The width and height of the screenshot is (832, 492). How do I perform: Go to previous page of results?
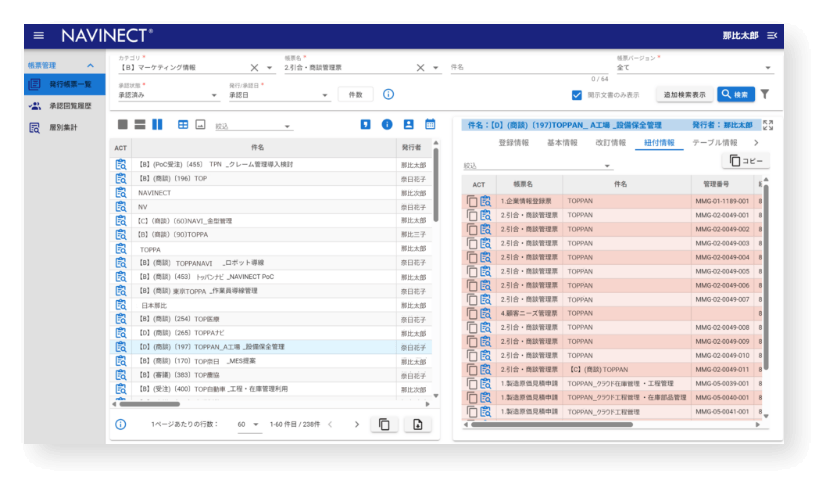330,424
